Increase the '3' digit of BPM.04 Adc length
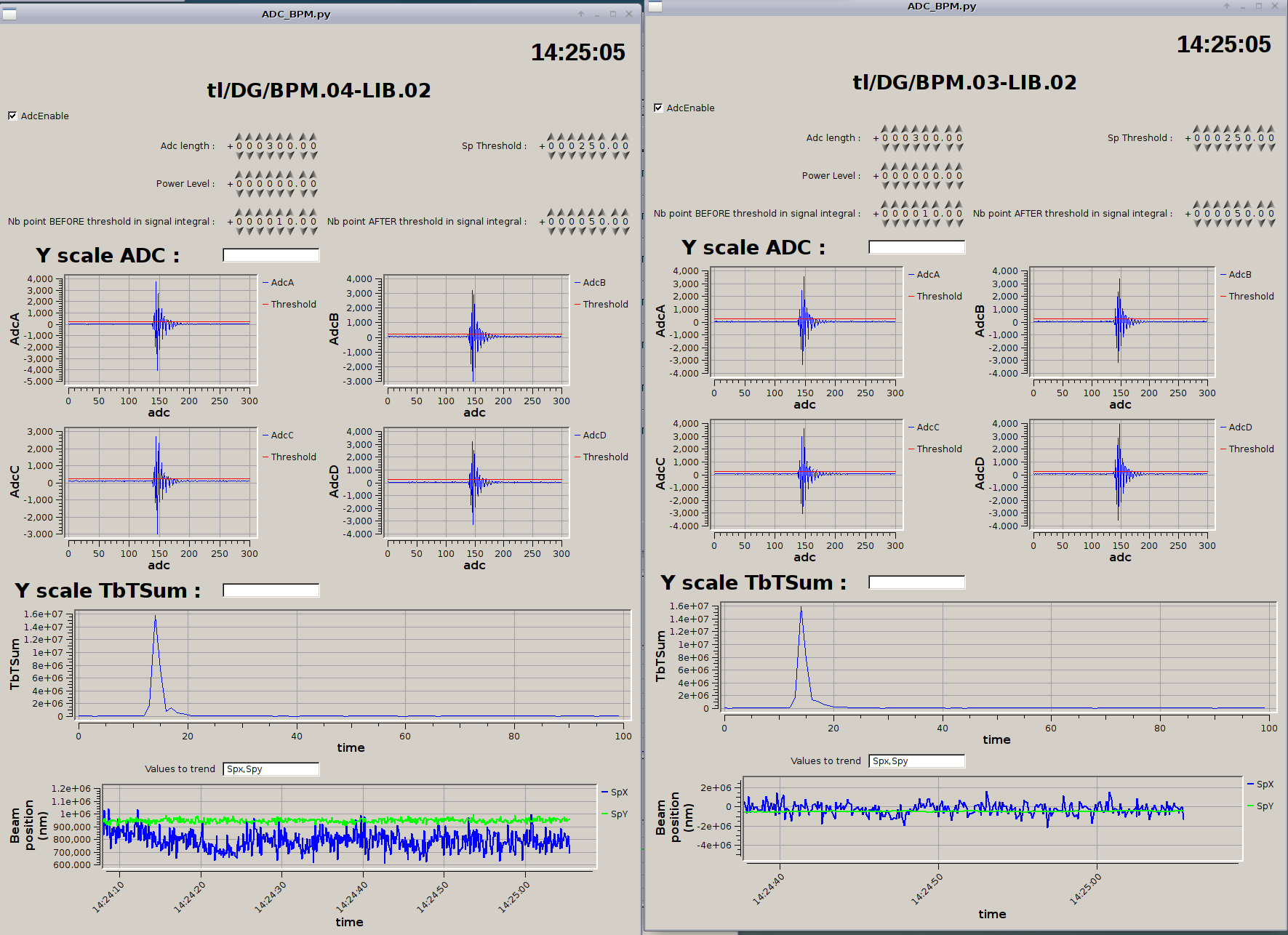The image size is (1288, 935). coord(270,136)
